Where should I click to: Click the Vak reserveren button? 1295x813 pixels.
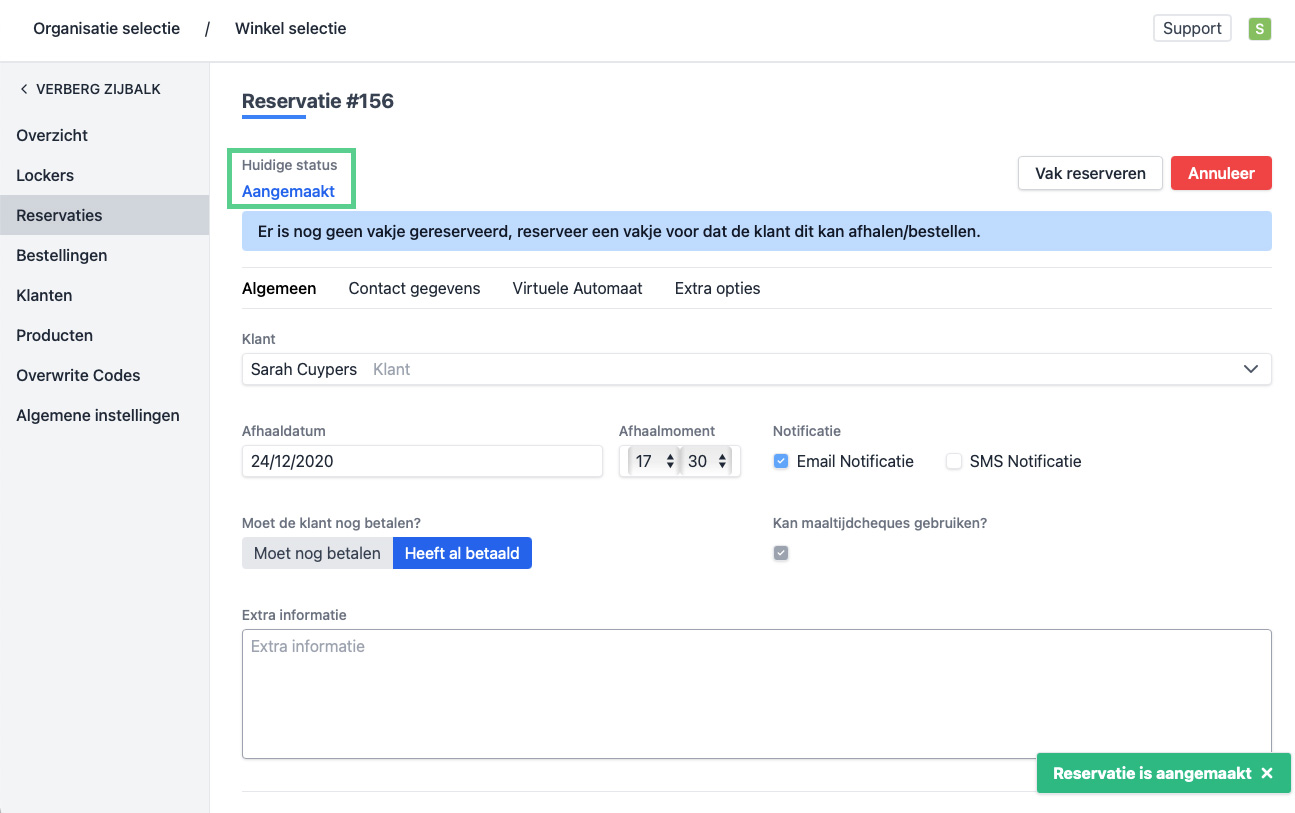click(x=1090, y=173)
